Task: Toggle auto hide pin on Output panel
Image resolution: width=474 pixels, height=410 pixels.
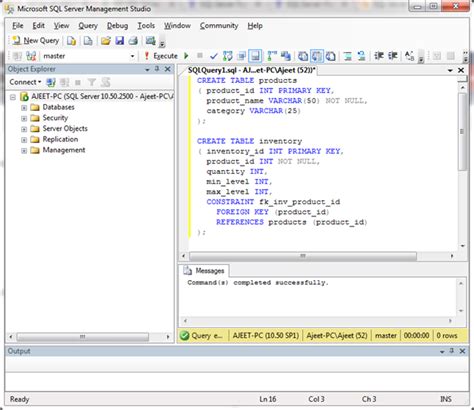Action: 452,351
